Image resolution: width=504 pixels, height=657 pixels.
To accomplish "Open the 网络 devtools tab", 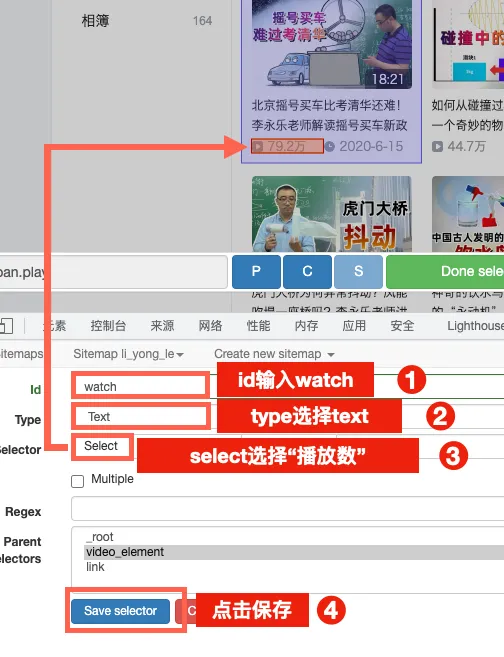I will click(x=210, y=326).
